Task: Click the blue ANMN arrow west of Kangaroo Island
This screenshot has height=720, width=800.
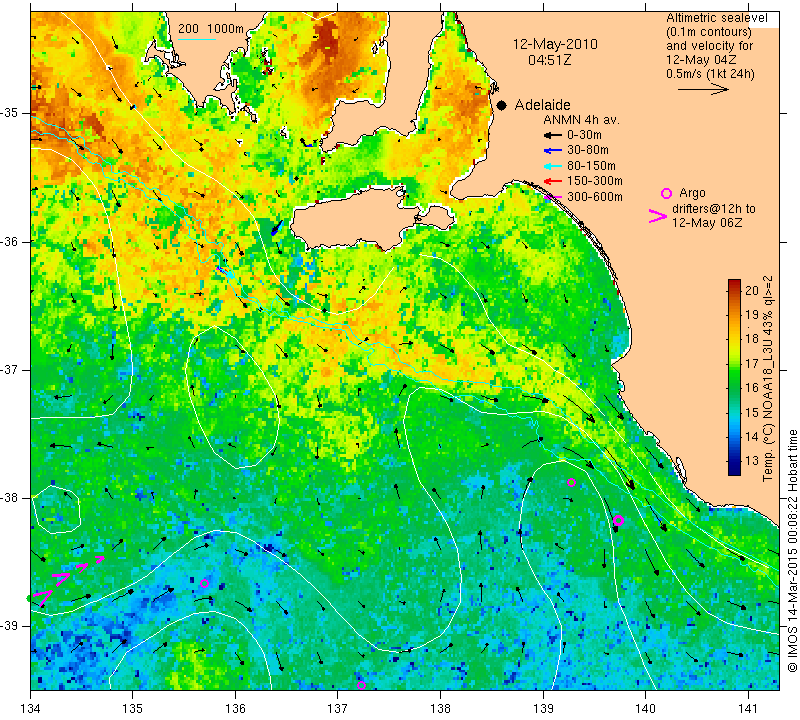Action: pyautogui.click(x=277, y=228)
